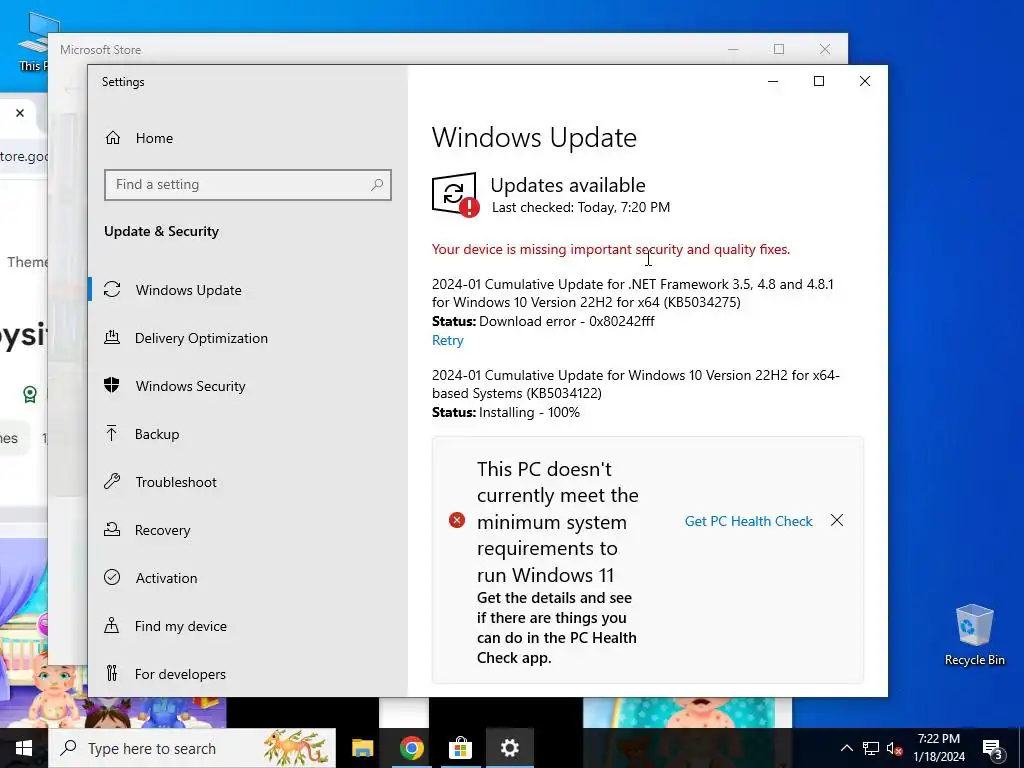Open Delivery Optimization page

point(248,338)
